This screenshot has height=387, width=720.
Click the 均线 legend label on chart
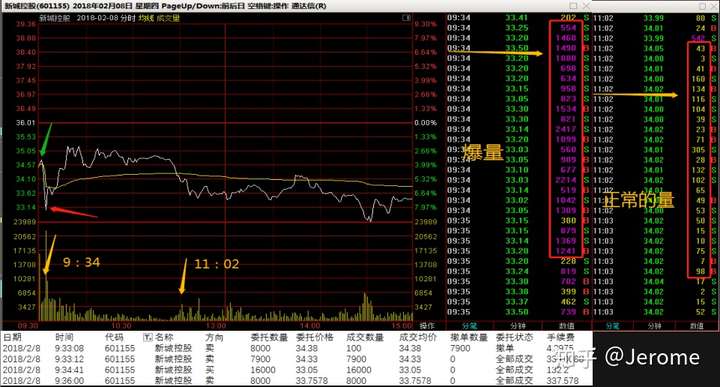coord(146,18)
